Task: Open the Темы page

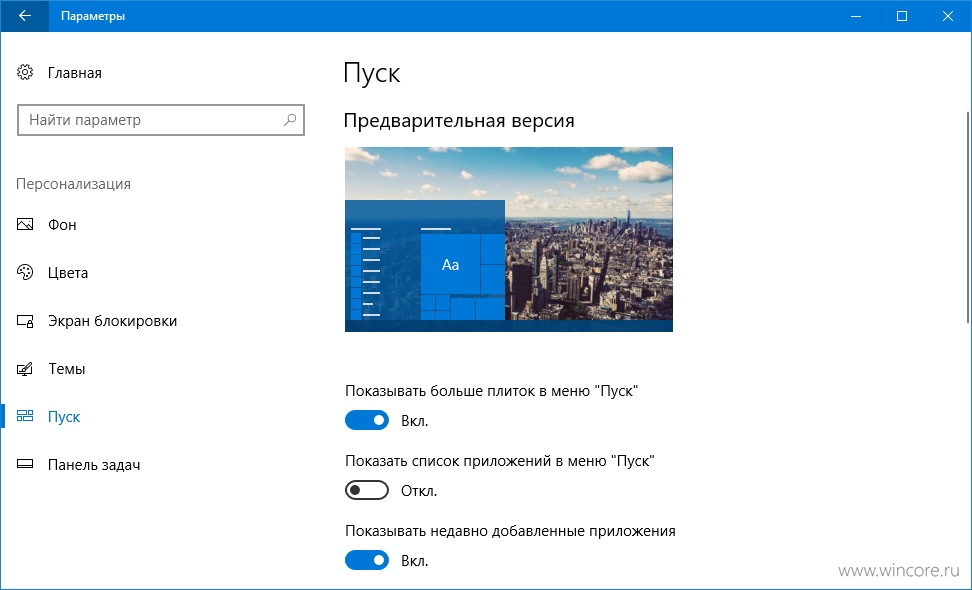Action: pyautogui.click(x=66, y=369)
